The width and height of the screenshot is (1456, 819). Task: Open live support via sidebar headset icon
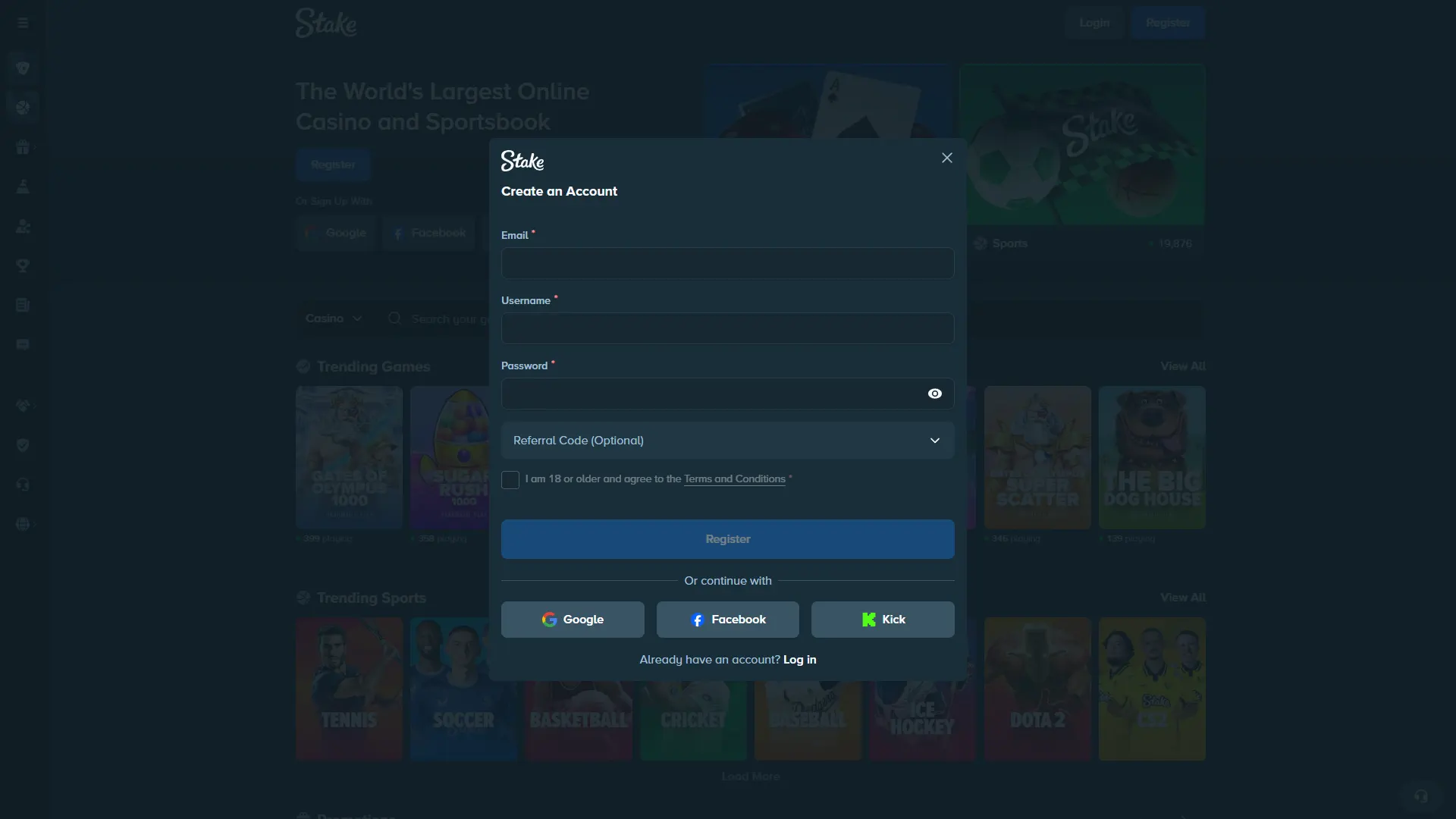pyautogui.click(x=23, y=485)
